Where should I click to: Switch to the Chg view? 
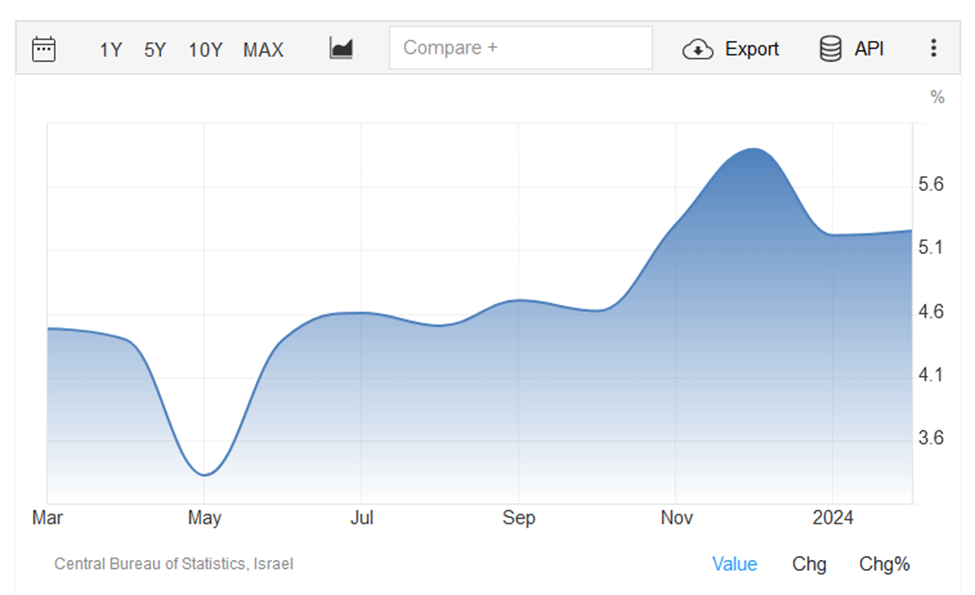point(809,564)
